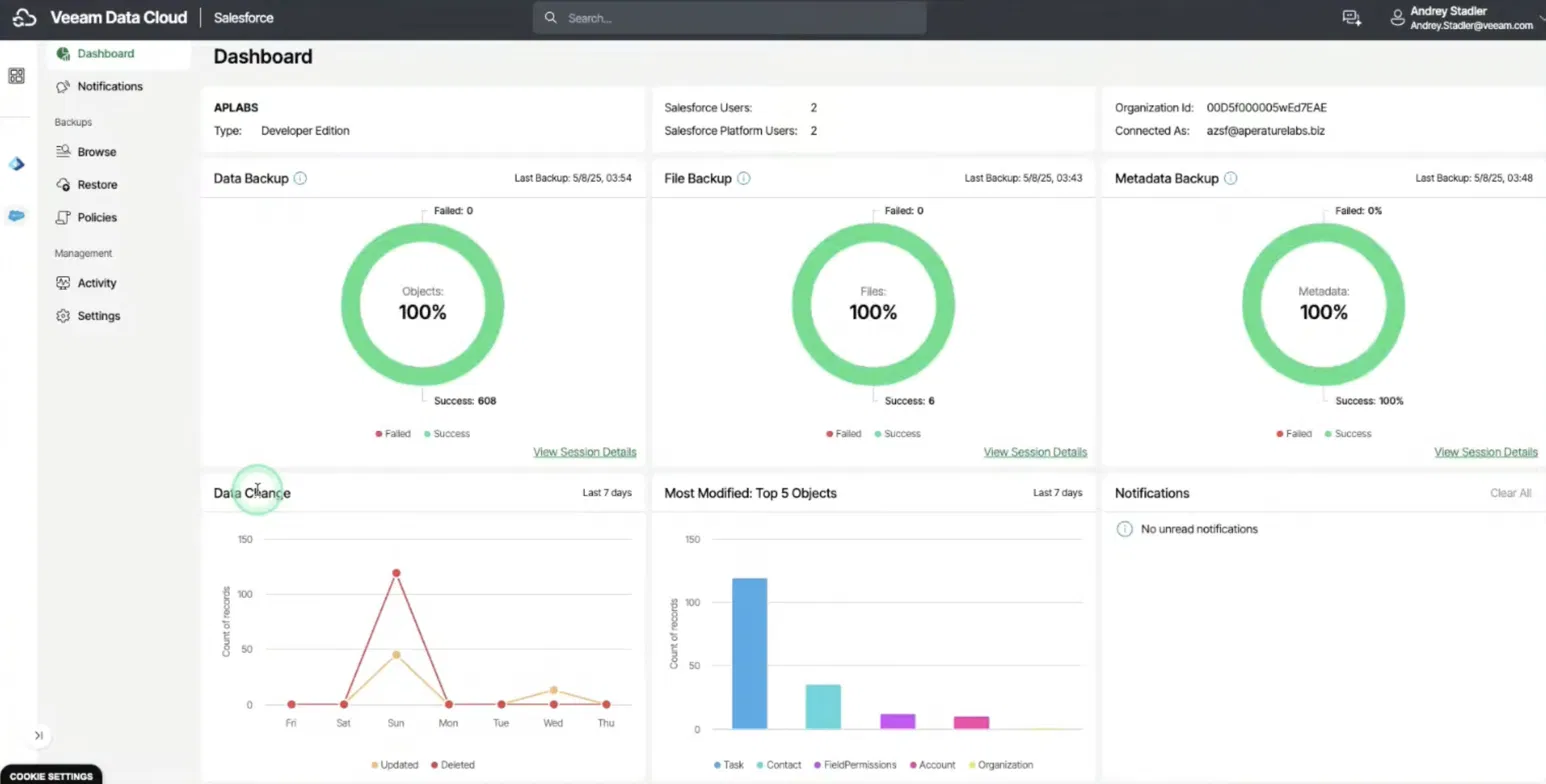This screenshot has height=784, width=1546.
Task: Toggle Success legend in Metadata Backup chart
Action: pos(1348,434)
